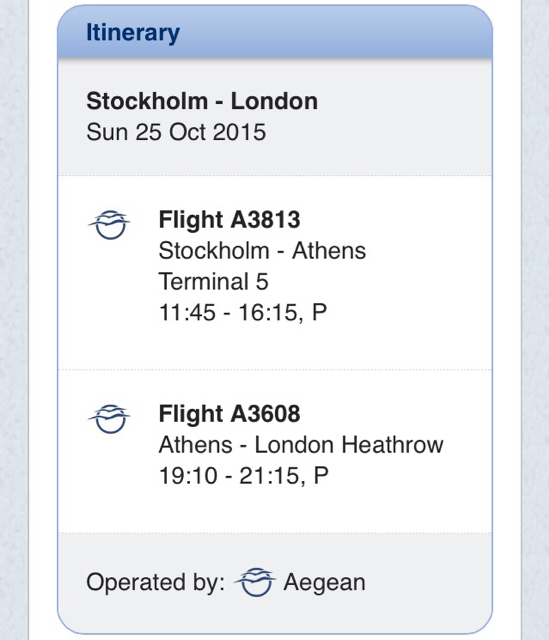The image size is (549, 640).
Task: Select the first flight segment row
Action: 275,273
